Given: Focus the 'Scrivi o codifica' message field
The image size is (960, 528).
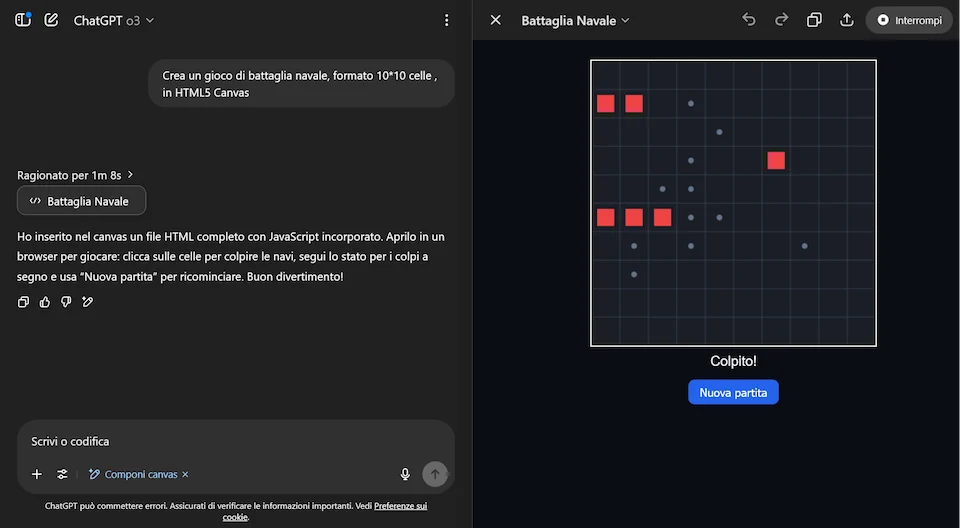Looking at the screenshot, I should (236, 442).
